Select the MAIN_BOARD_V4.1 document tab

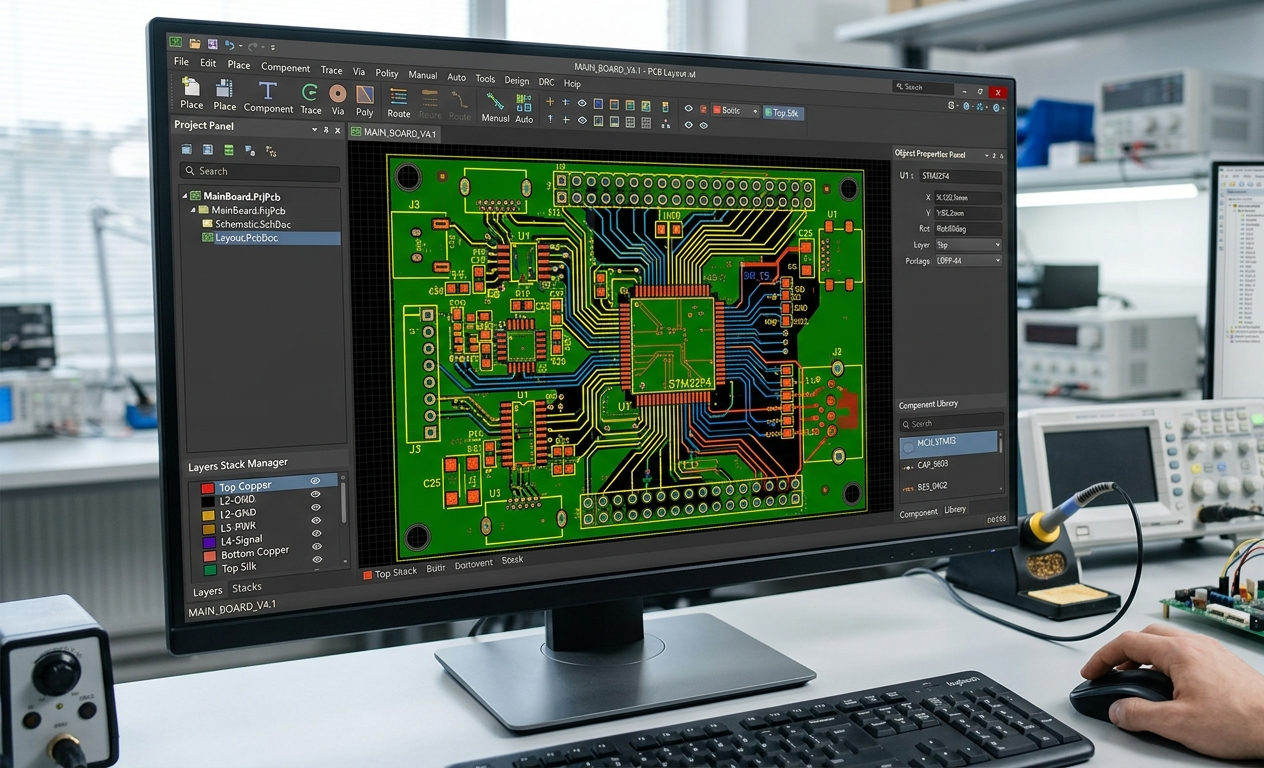point(394,132)
